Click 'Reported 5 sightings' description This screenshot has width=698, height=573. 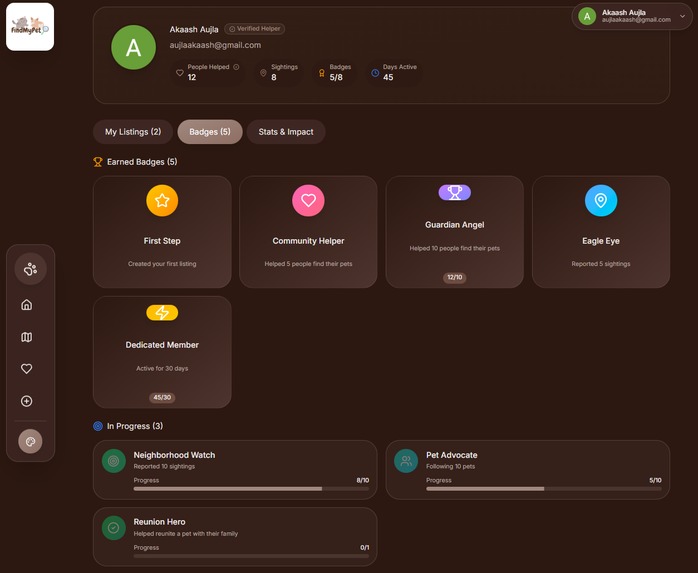click(601, 264)
